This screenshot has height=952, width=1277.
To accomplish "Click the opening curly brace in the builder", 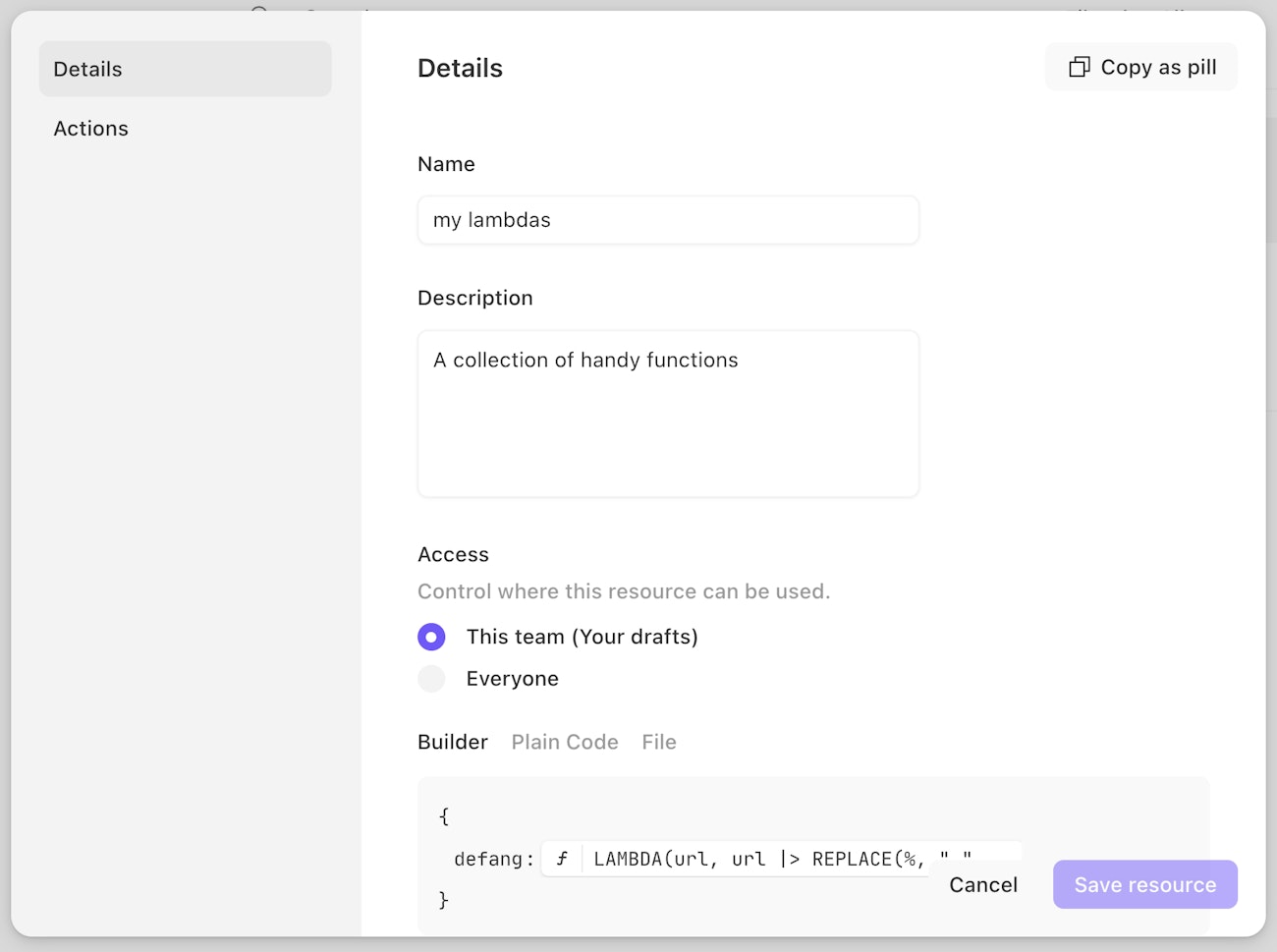I will pos(444,816).
